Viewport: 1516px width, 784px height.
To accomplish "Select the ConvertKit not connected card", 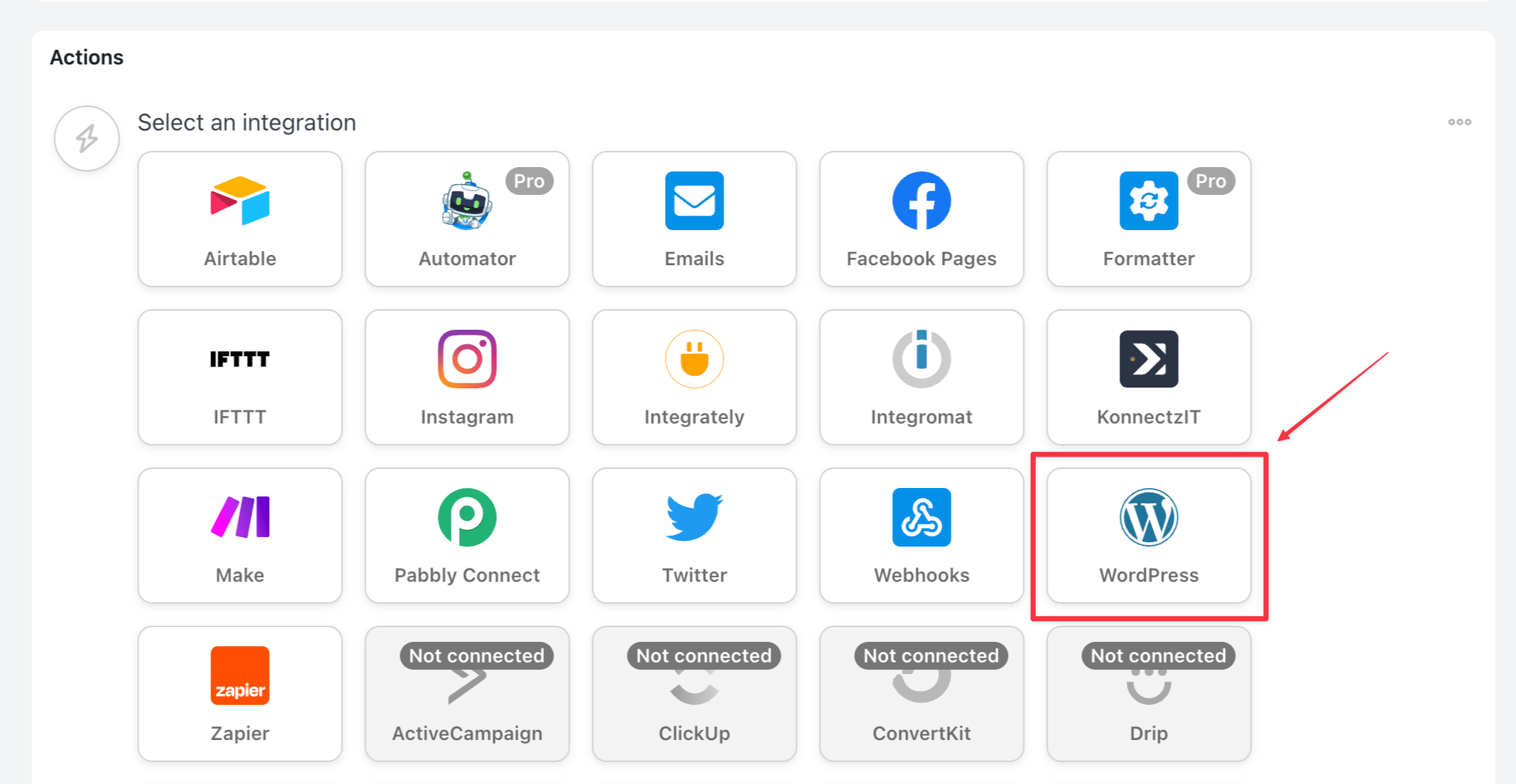I will point(921,694).
